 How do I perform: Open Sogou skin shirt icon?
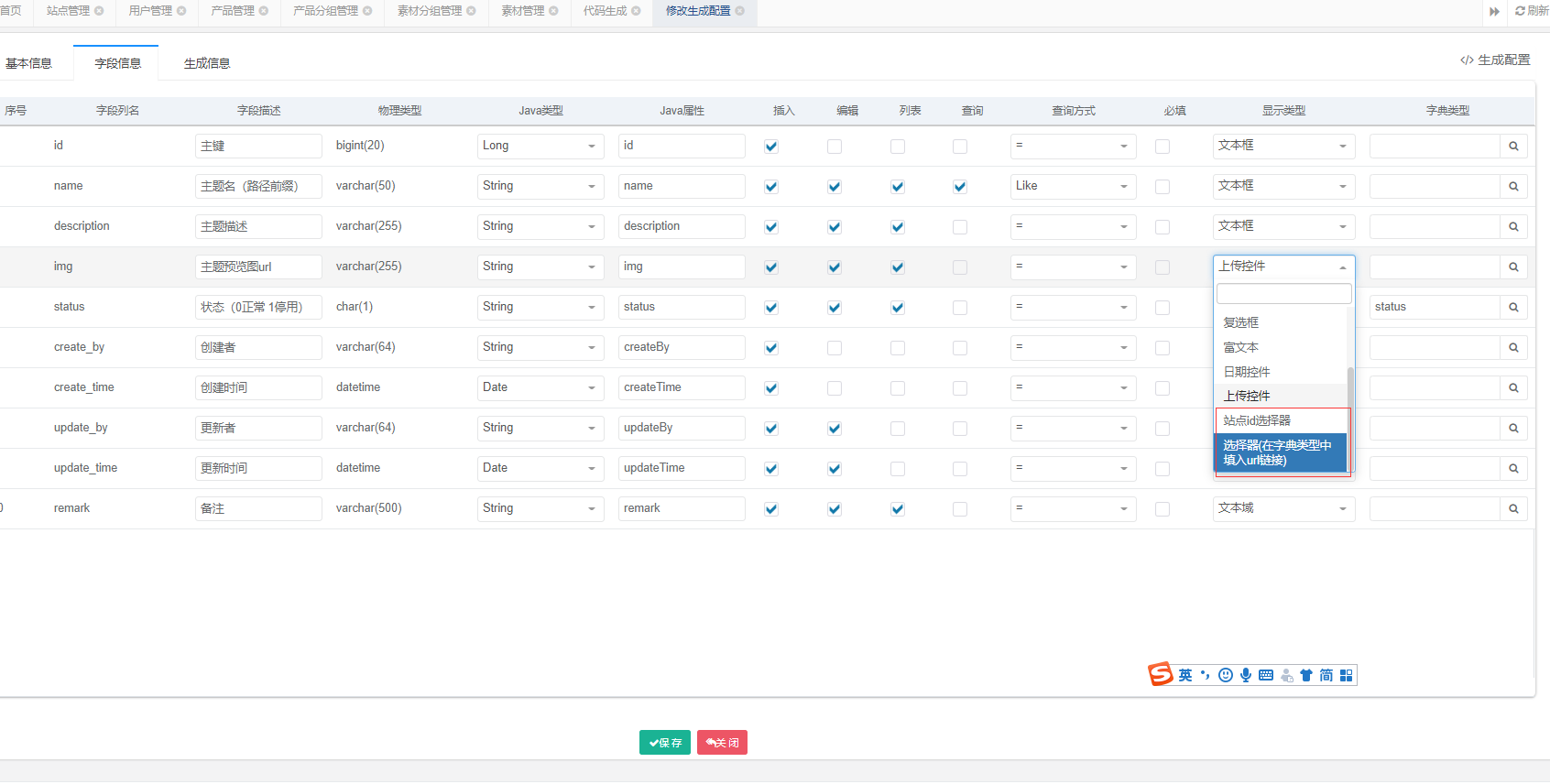pos(1306,675)
